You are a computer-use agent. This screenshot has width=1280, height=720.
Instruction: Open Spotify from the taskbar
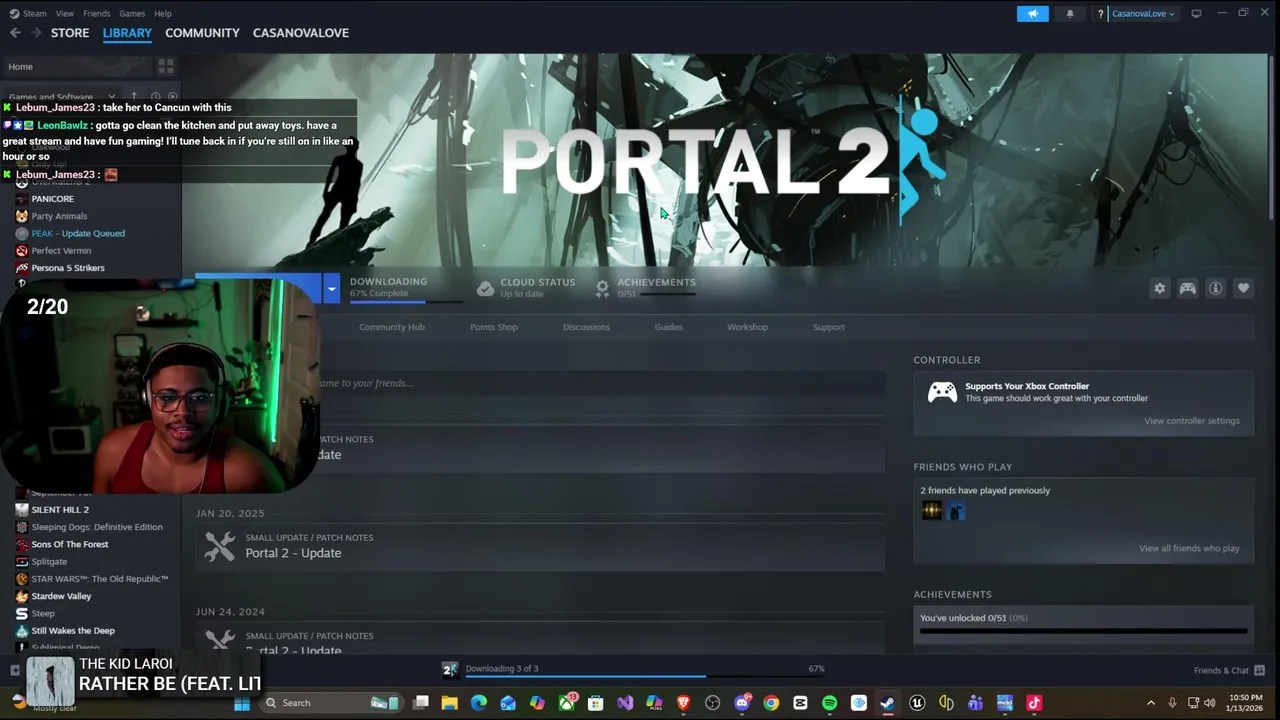(829, 703)
